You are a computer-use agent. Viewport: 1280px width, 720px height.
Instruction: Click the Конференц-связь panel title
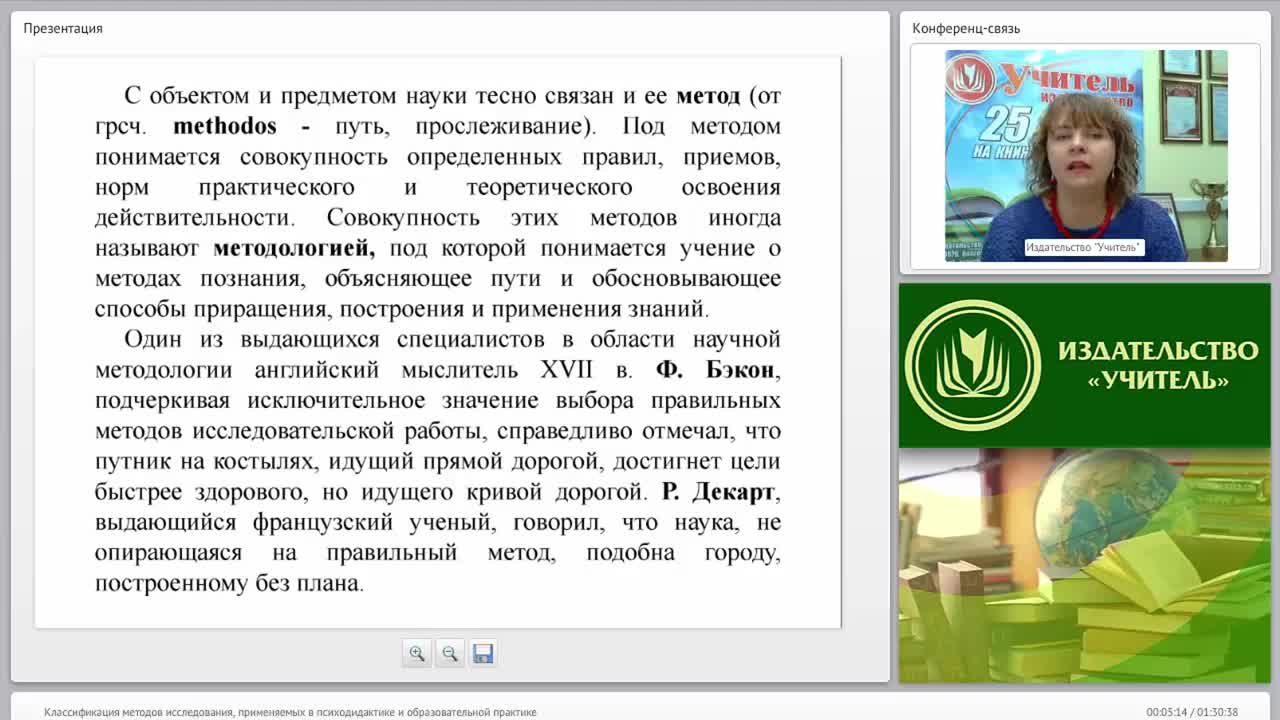point(966,28)
